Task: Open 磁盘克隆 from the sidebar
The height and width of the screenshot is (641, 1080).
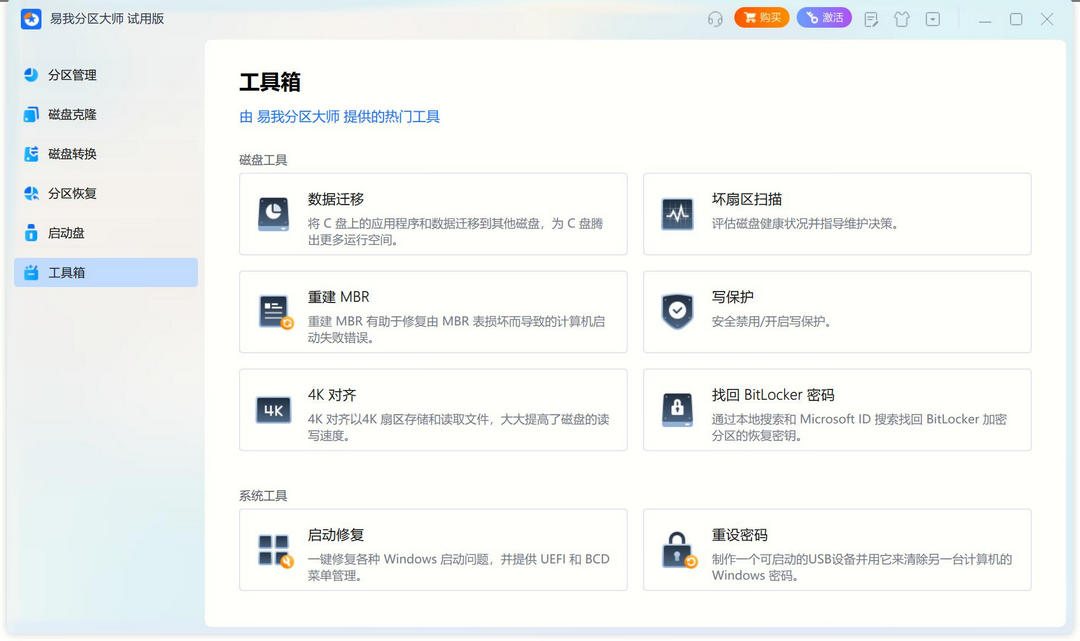Action: pyautogui.click(x=72, y=114)
